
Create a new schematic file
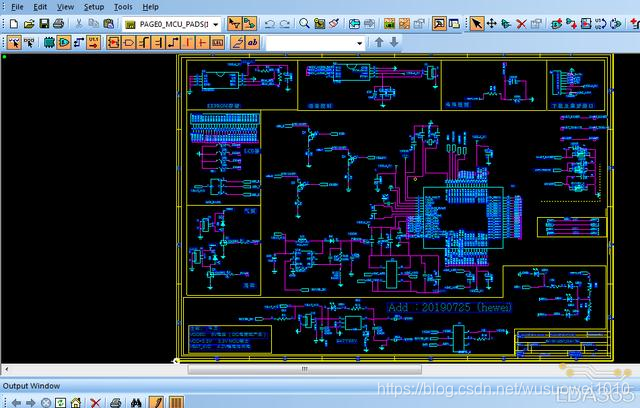13,24
